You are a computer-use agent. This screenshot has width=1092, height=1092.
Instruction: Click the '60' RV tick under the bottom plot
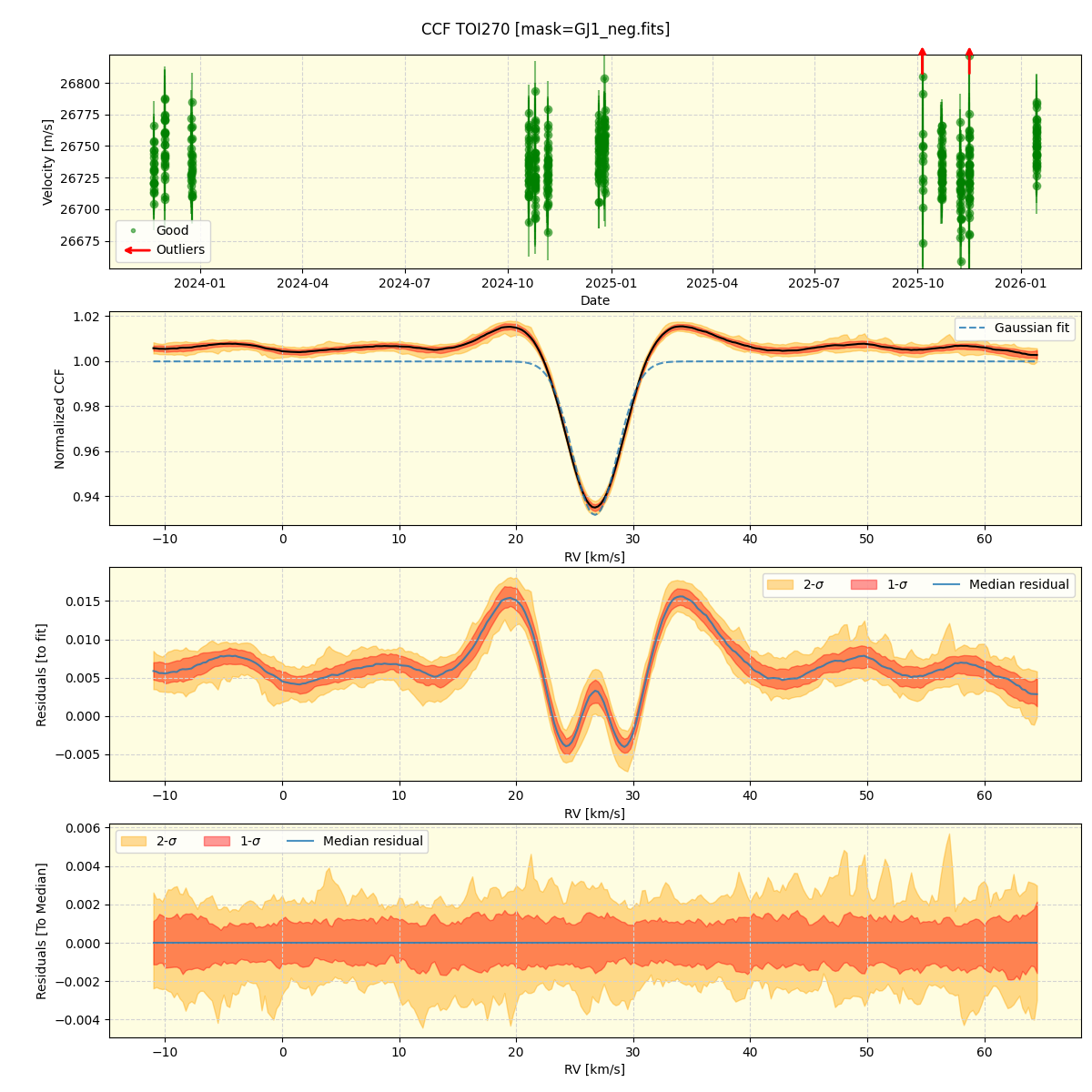click(984, 1052)
